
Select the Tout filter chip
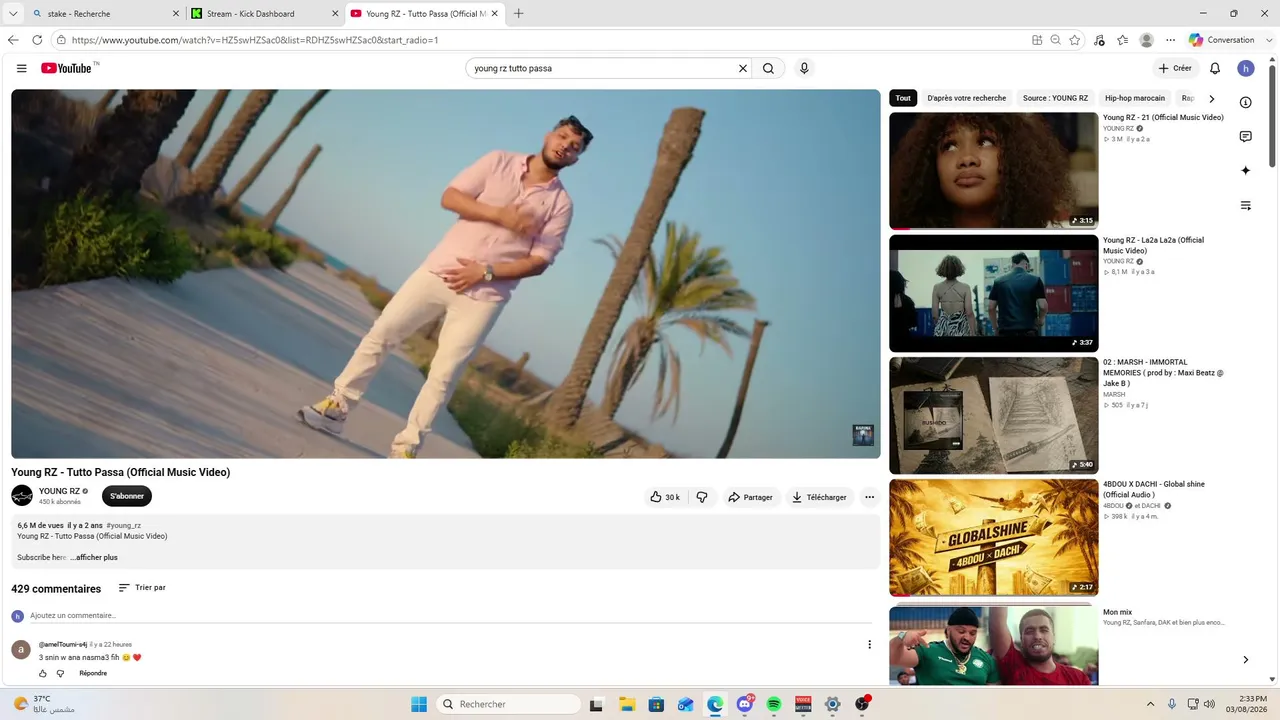pyautogui.click(x=903, y=98)
